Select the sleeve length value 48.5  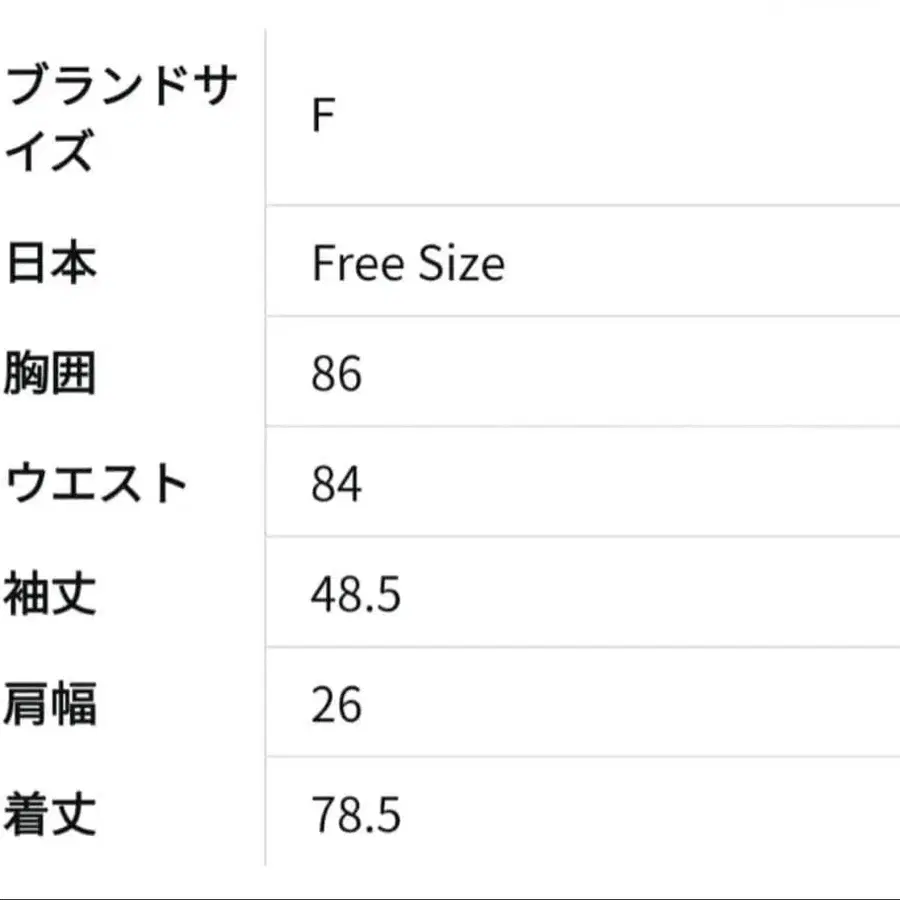click(x=356, y=595)
